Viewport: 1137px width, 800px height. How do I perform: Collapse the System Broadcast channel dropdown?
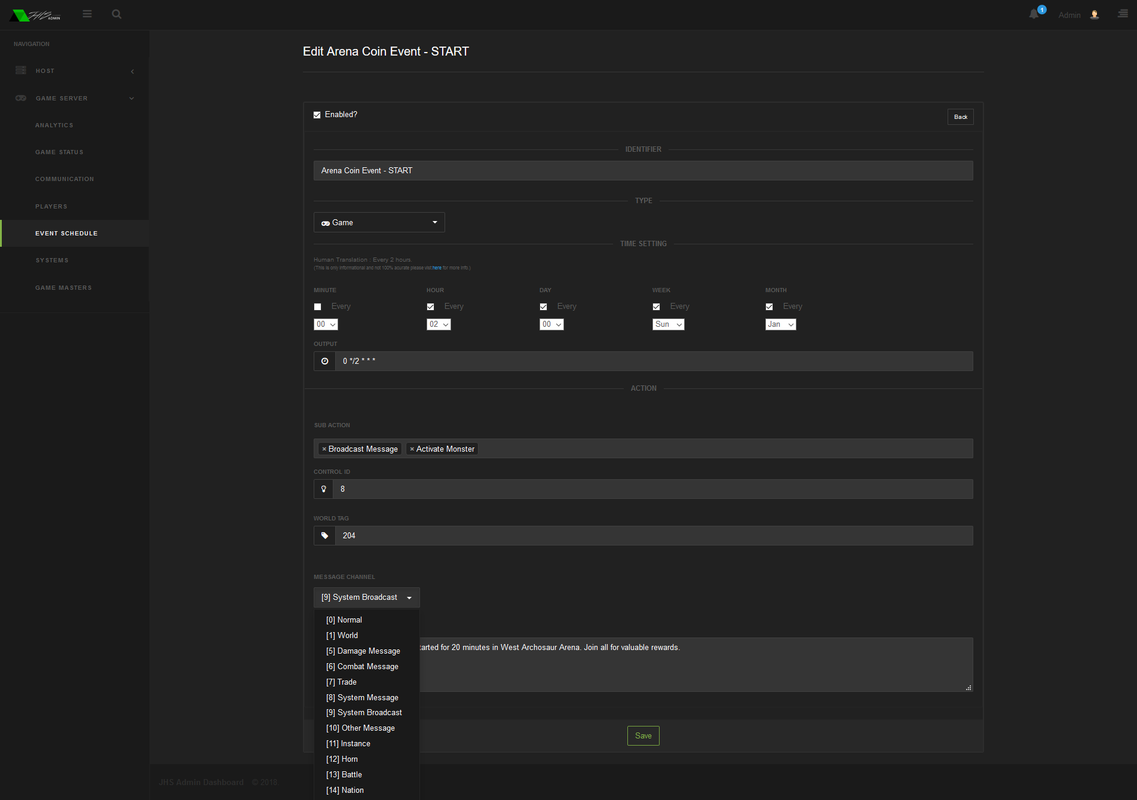366,598
